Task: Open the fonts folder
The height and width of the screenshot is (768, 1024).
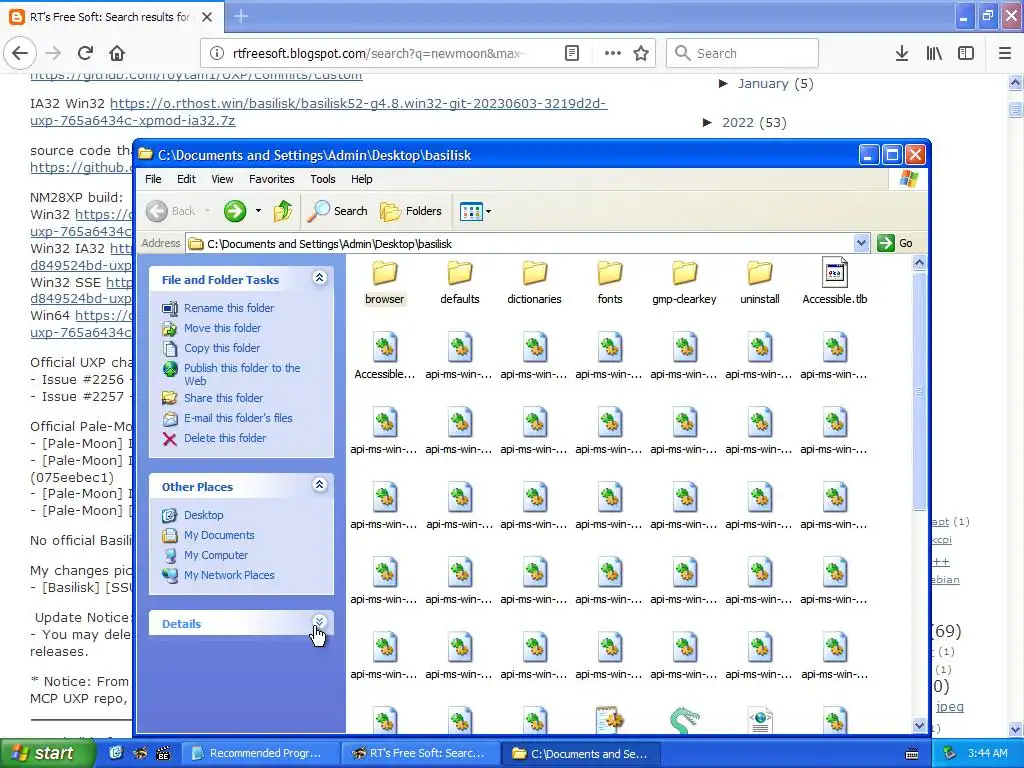Action: tap(609, 282)
